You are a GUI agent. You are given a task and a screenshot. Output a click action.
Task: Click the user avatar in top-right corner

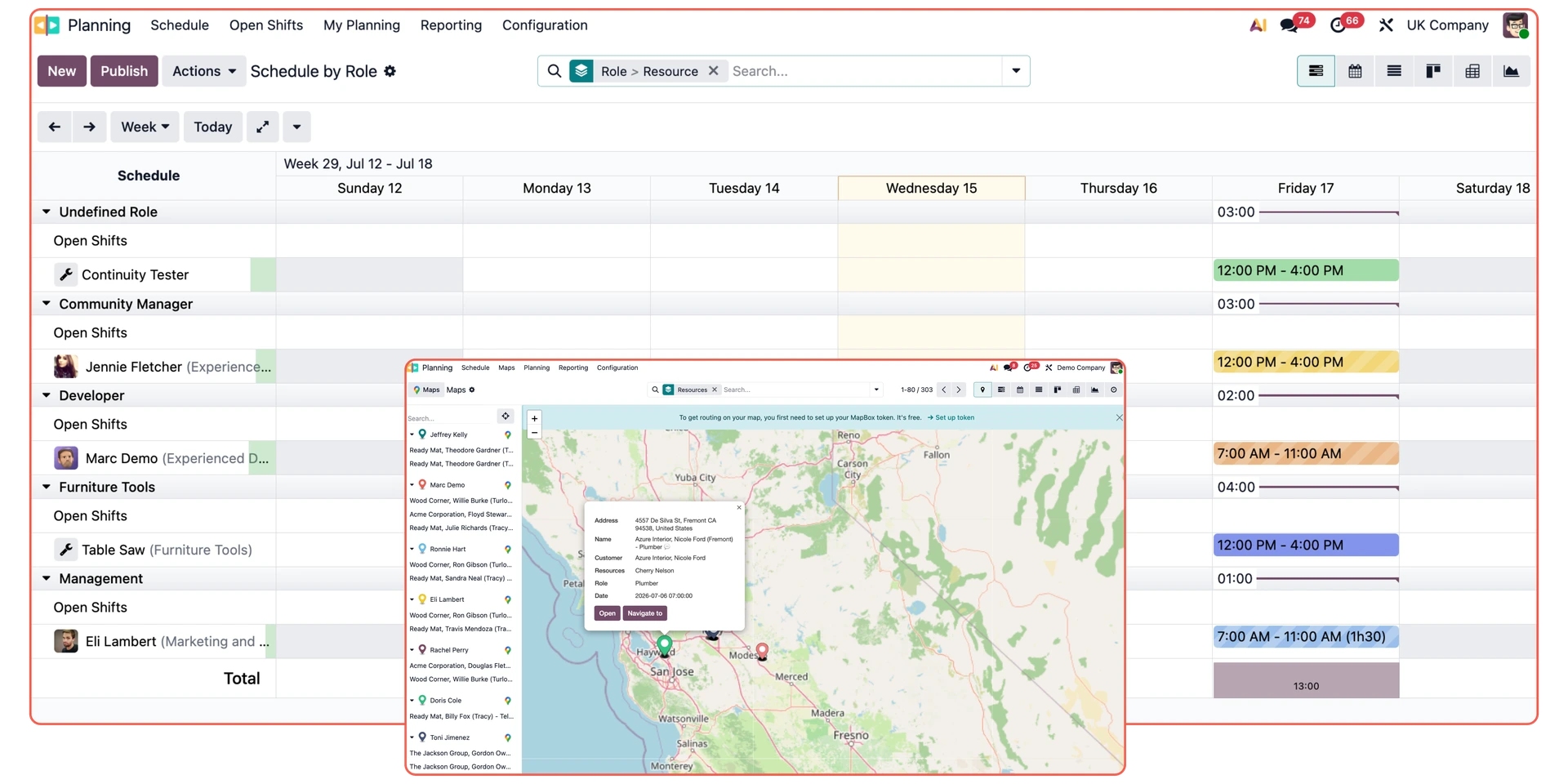point(1516,25)
